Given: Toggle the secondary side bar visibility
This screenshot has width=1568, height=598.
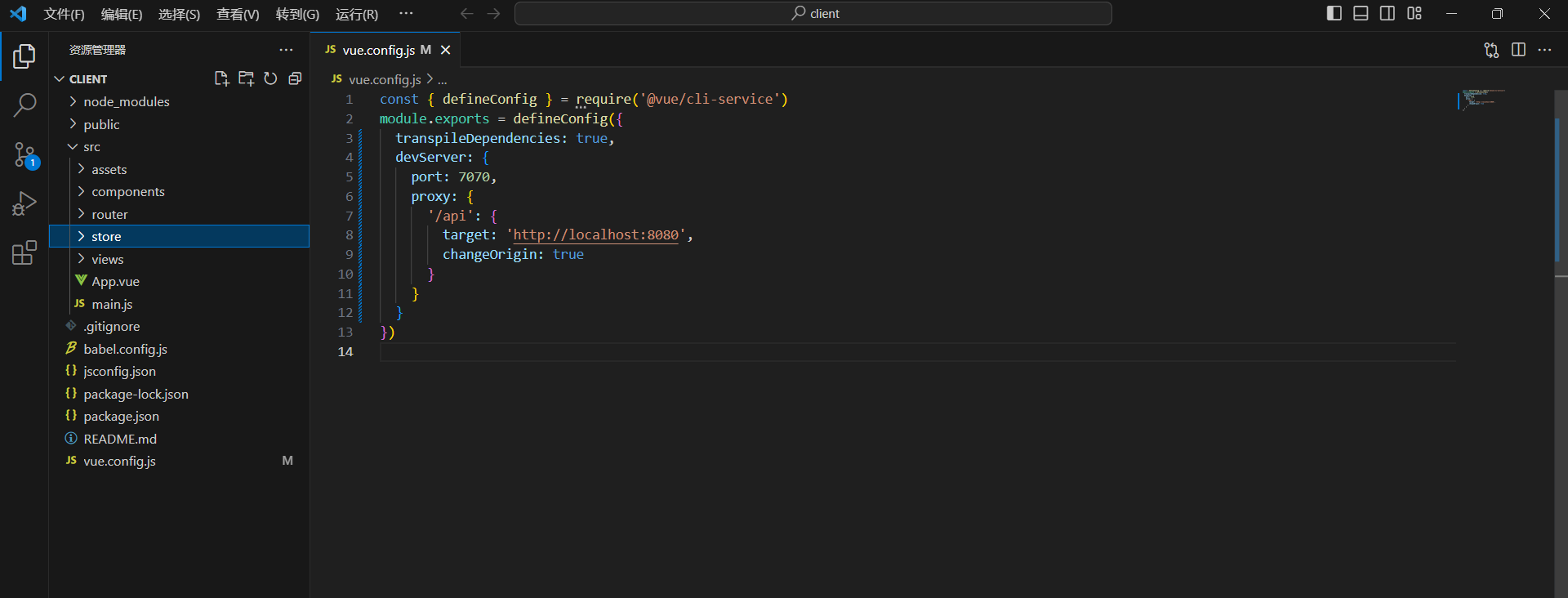Looking at the screenshot, I should 1388,13.
